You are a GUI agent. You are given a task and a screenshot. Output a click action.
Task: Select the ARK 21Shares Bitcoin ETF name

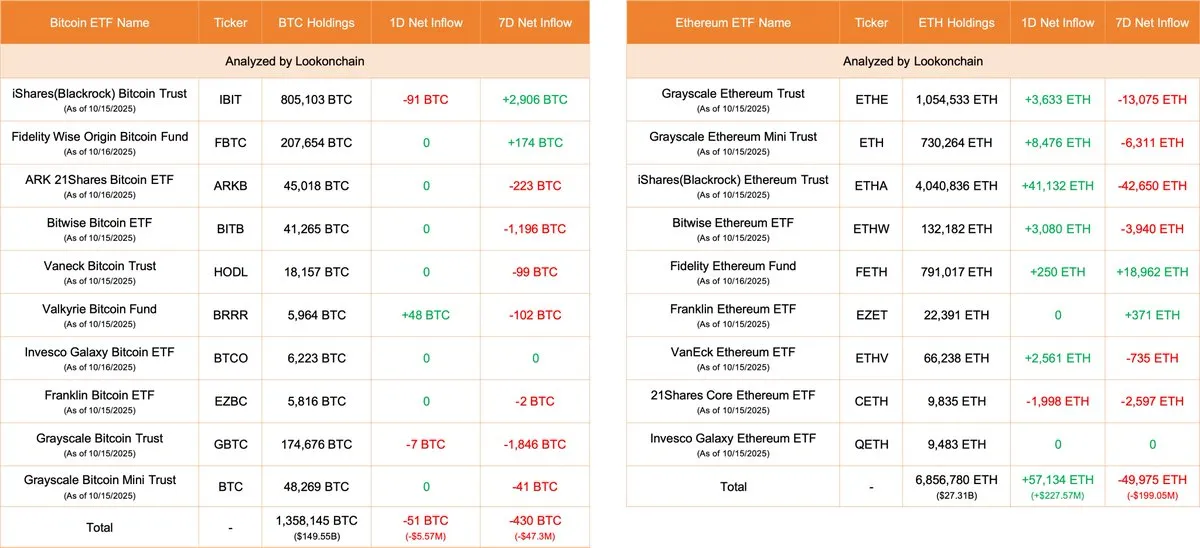99,180
